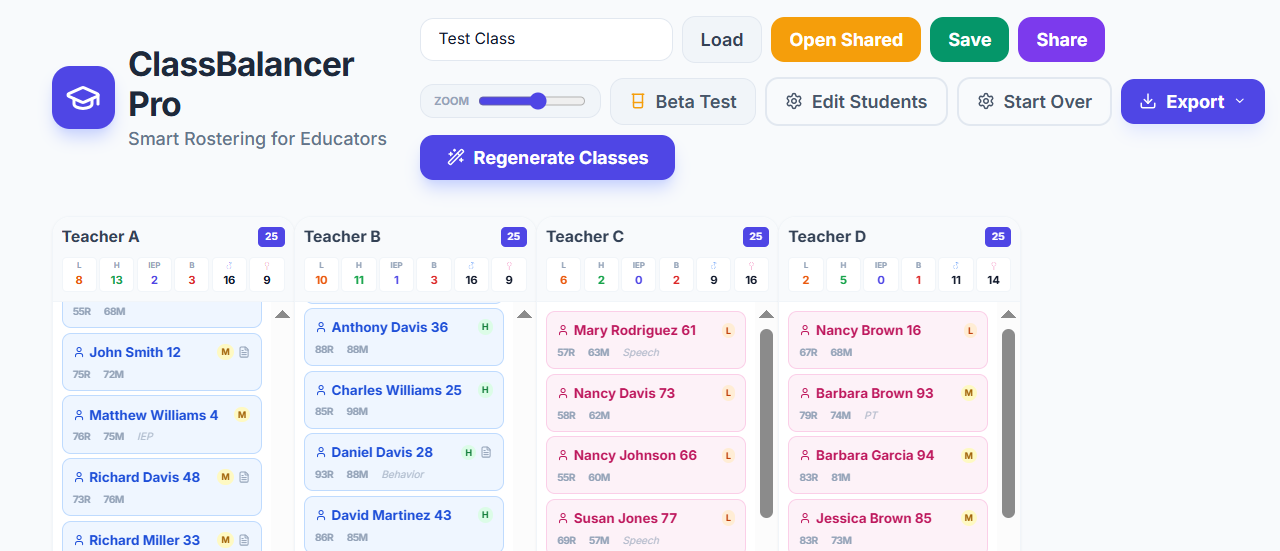Click the Zoom slider handle

538,101
